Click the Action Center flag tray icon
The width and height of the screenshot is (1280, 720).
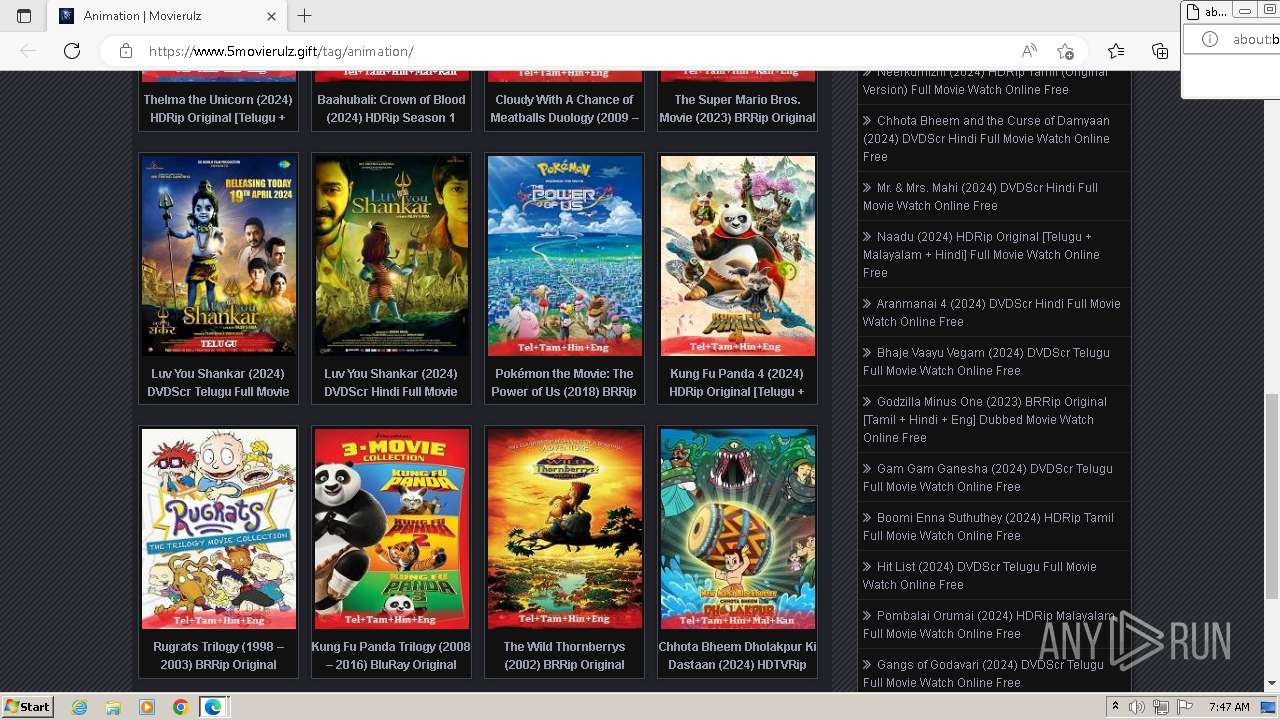coord(1185,707)
